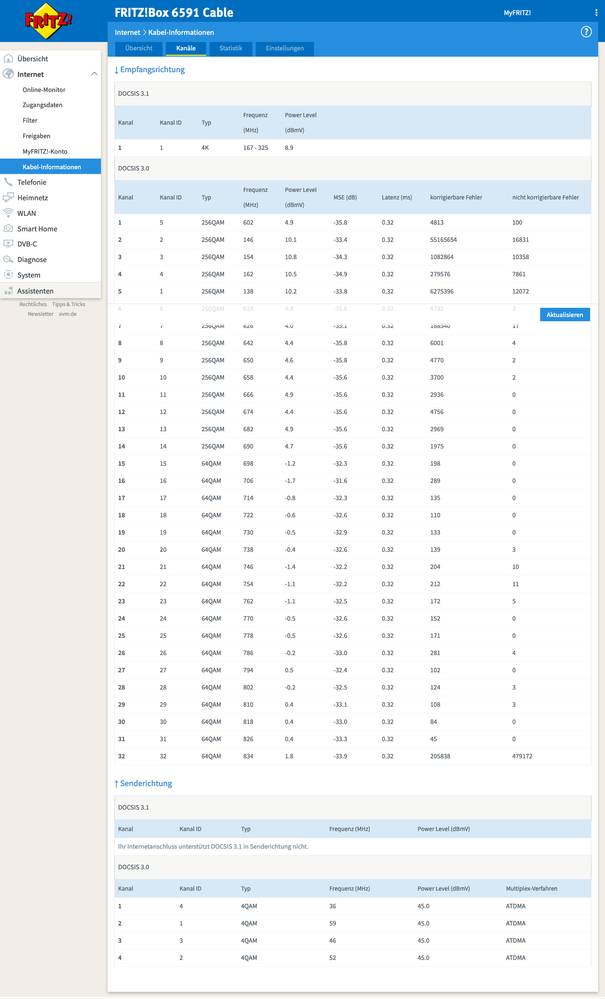605x999 pixels.
Task: Click the Latenz (ms) column header
Action: tap(397, 198)
